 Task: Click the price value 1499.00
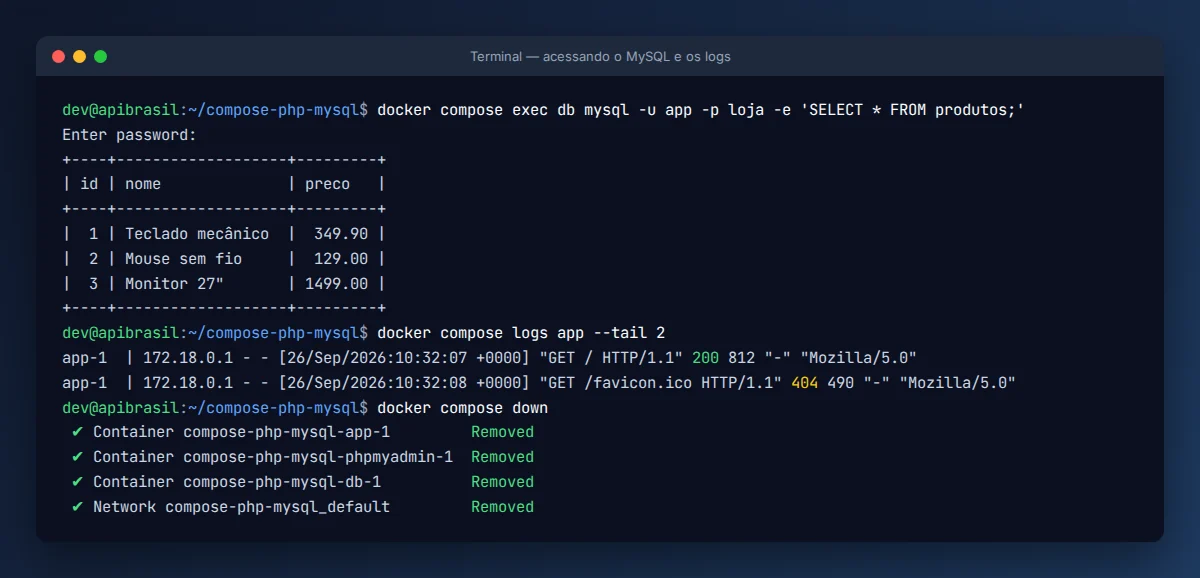337,284
